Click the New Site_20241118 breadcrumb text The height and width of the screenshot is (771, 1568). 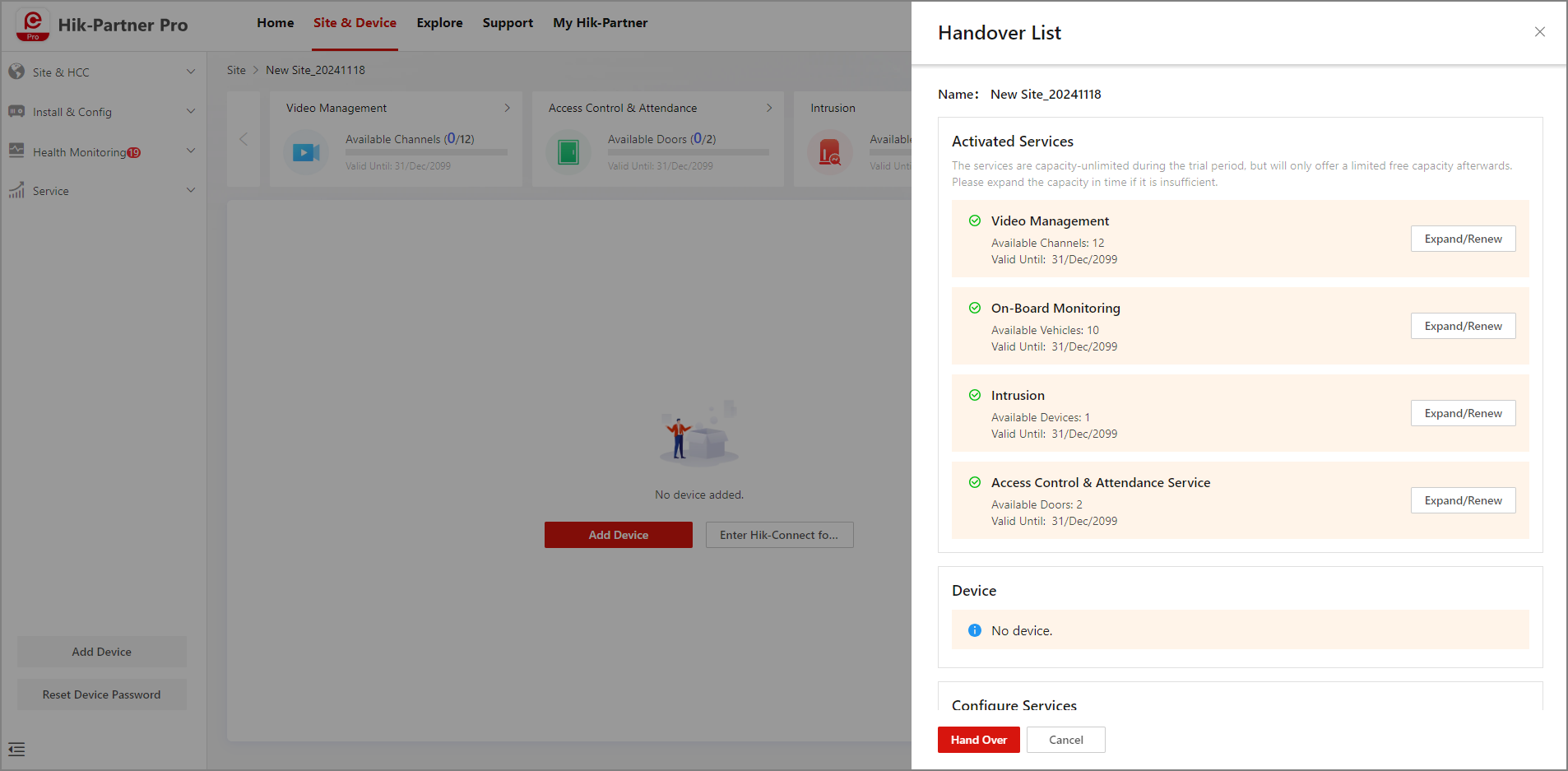[x=315, y=70]
